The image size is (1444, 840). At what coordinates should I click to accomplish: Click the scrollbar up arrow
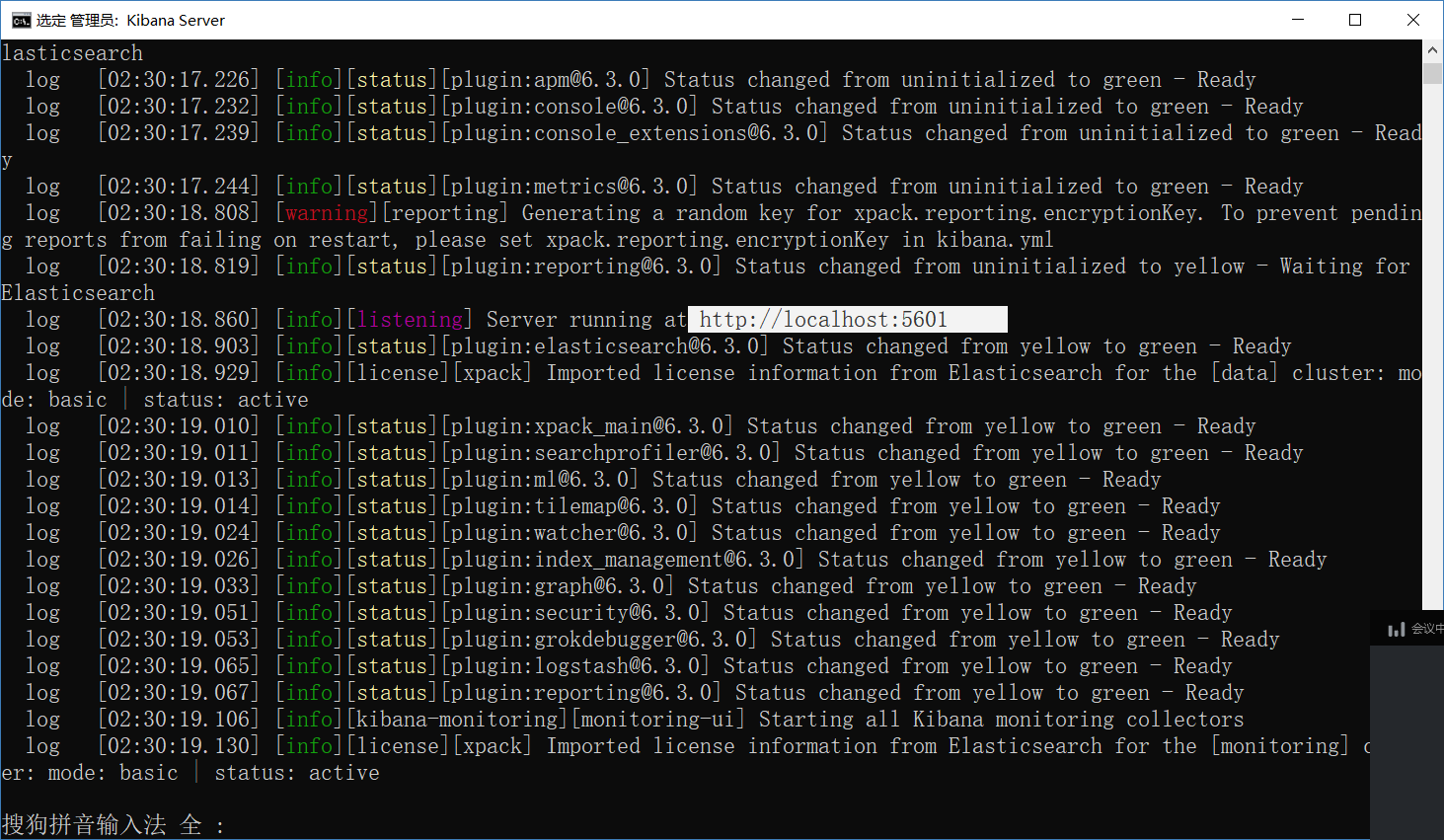tap(1432, 49)
